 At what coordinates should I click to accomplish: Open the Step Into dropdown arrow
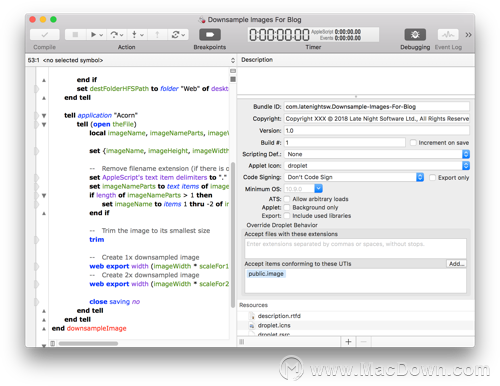tap(142, 35)
